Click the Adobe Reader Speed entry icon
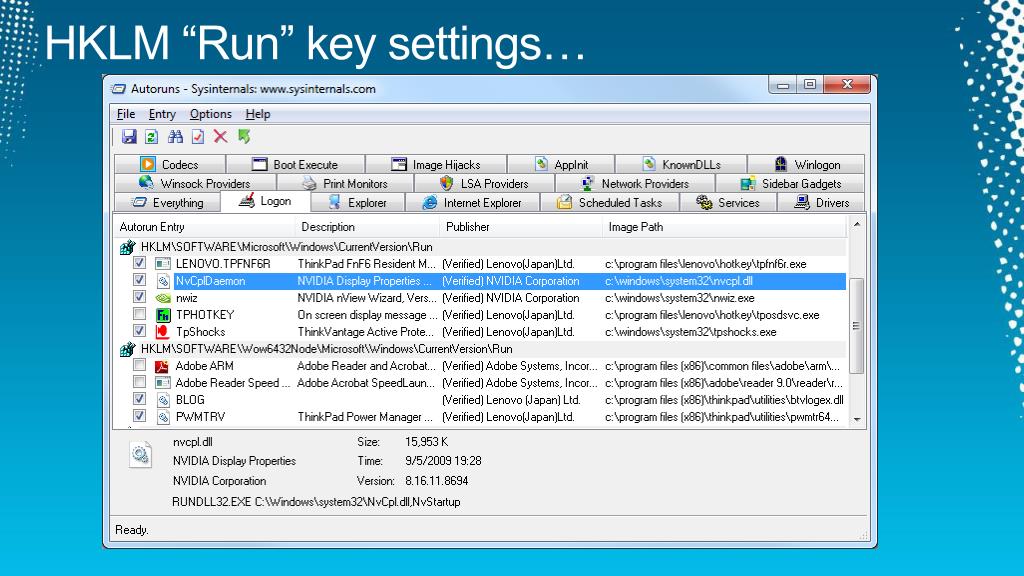Screen dimensions: 1024x576 (163, 383)
